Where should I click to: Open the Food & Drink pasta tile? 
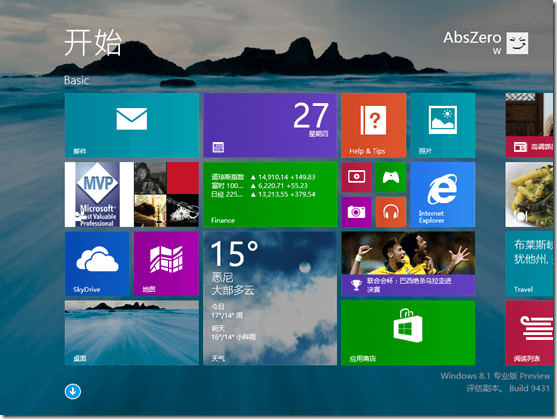[529, 195]
